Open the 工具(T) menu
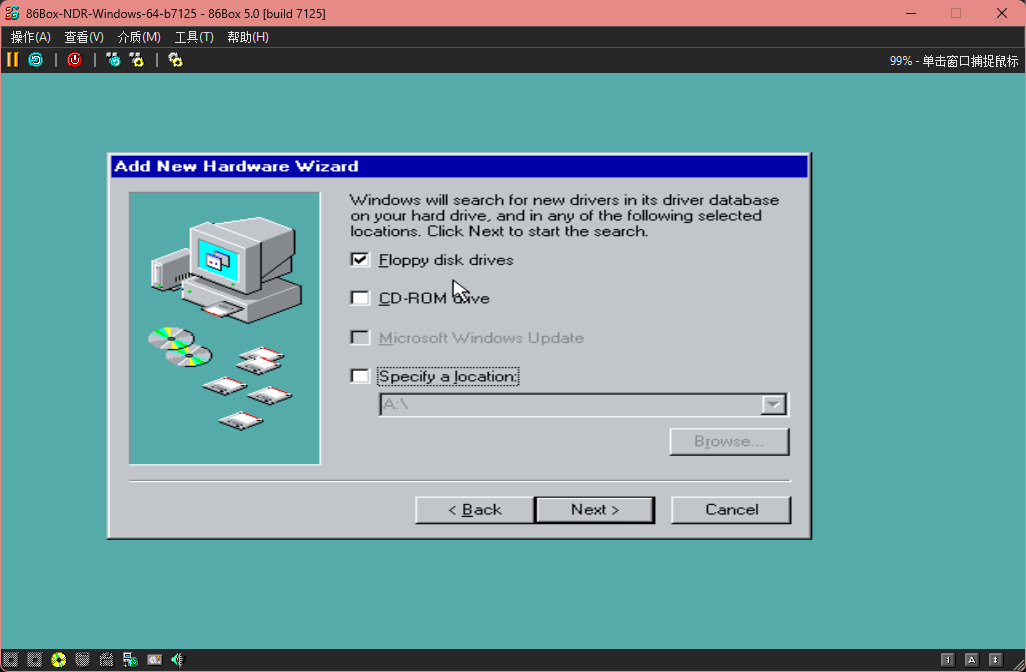The width and height of the screenshot is (1026, 672). tap(194, 37)
